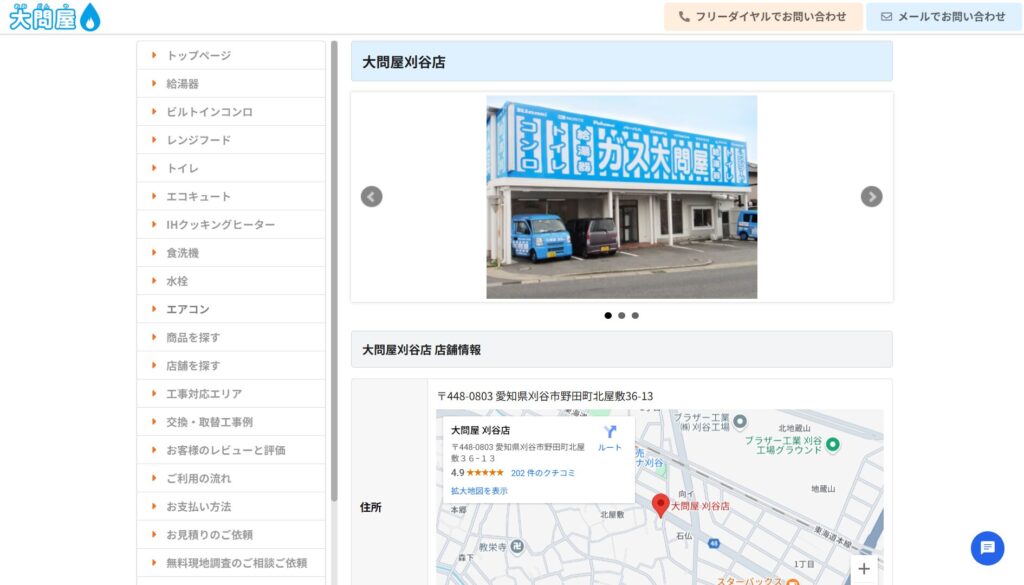Click the ブラザー工業 刈谷工場グラウンド green marker

[833, 445]
